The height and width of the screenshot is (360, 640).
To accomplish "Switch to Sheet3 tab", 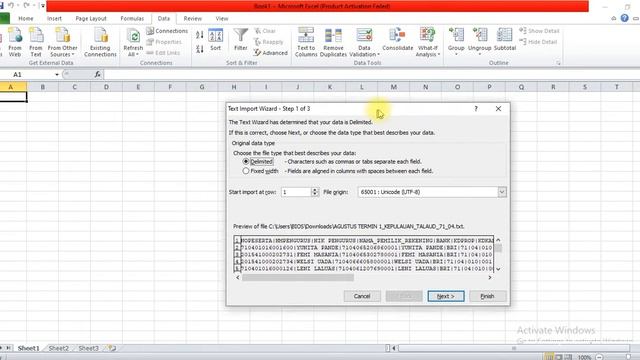I will point(89,348).
